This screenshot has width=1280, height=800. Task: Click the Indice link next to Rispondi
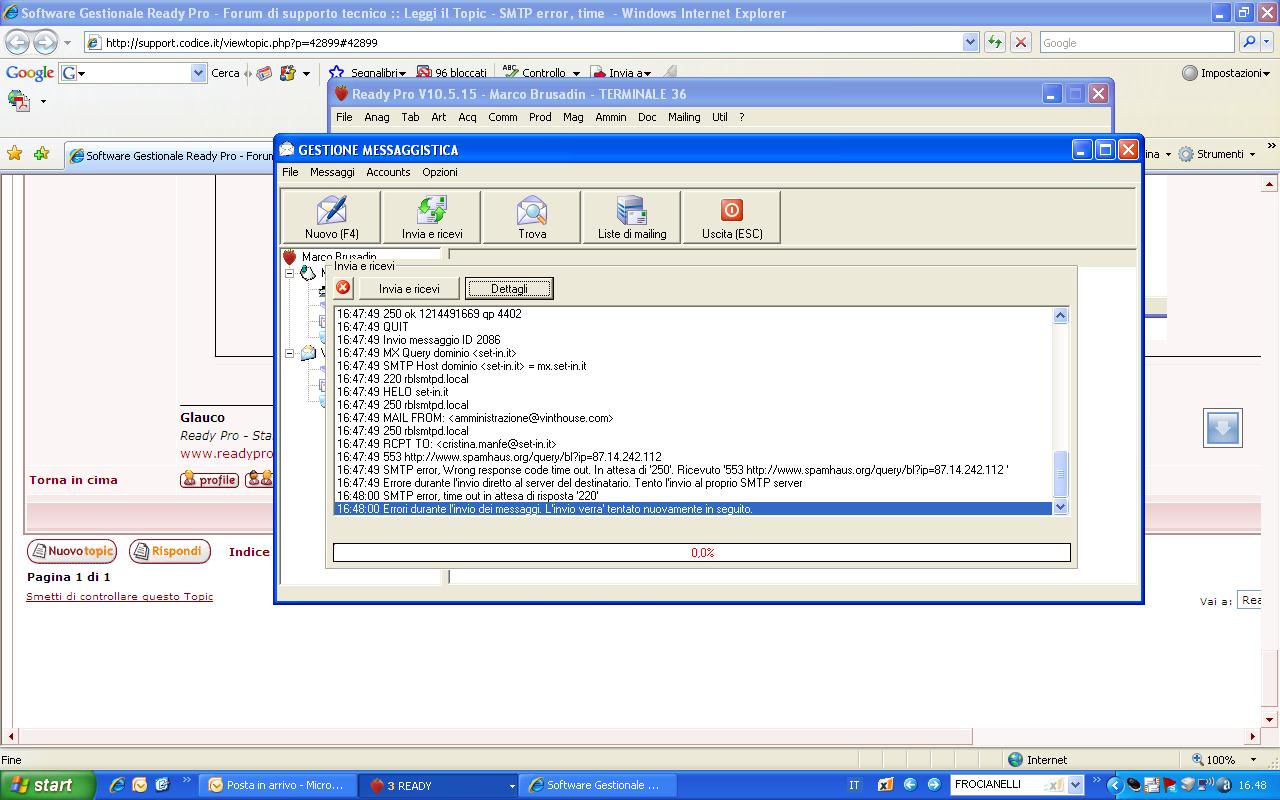point(249,552)
